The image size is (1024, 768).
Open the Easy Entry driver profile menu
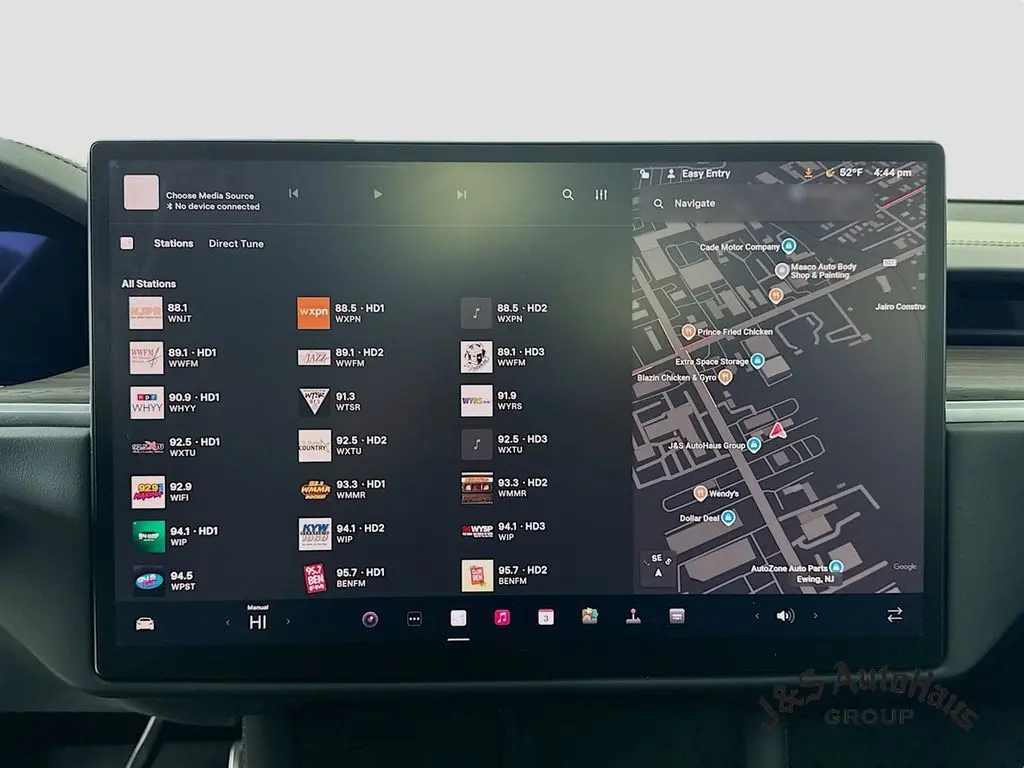[x=699, y=174]
